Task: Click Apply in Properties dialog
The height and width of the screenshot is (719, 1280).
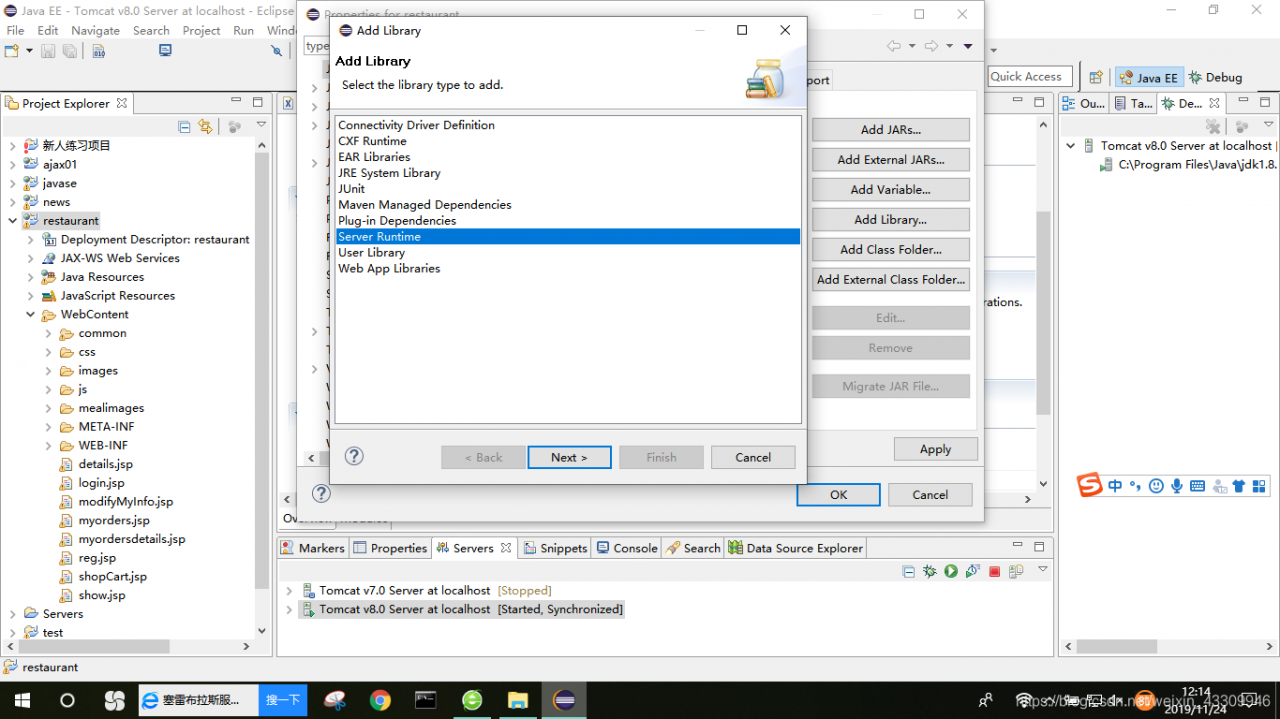Action: 936,449
